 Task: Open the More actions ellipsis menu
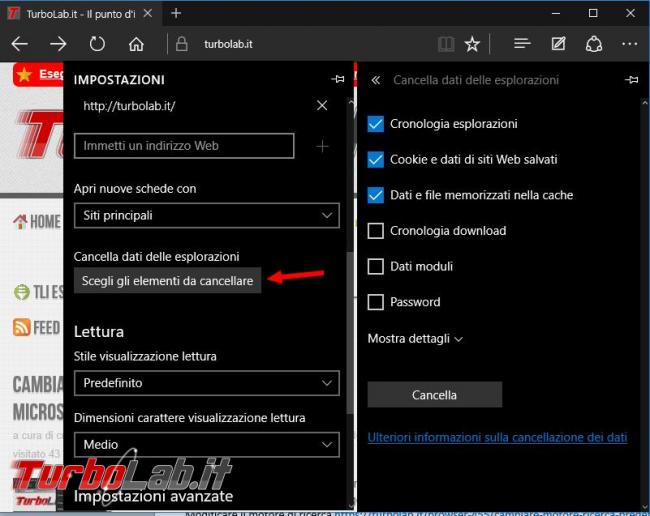(x=630, y=44)
